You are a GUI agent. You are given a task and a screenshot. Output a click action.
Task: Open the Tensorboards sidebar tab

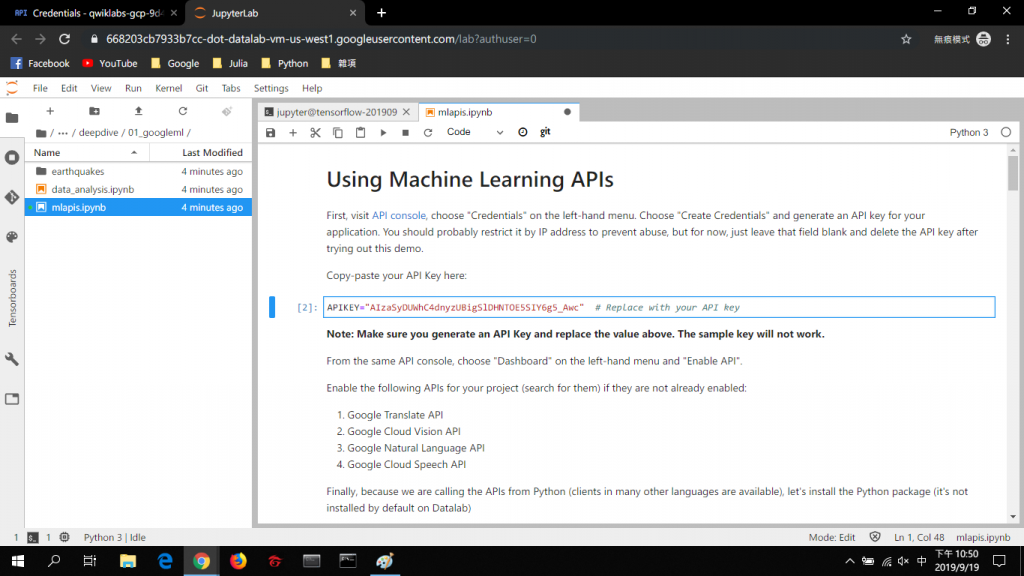12,298
